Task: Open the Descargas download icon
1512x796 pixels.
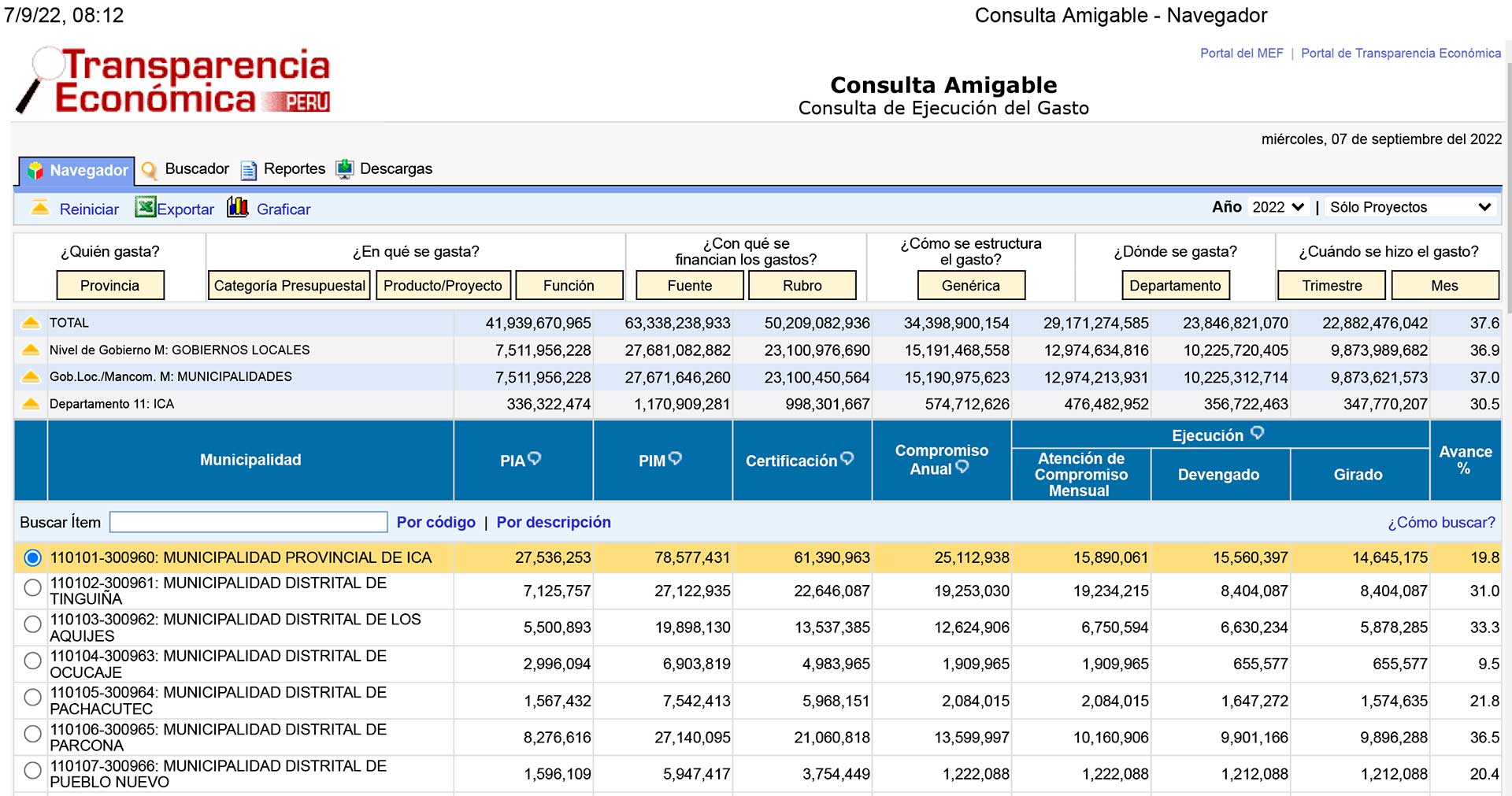Action: tap(344, 168)
